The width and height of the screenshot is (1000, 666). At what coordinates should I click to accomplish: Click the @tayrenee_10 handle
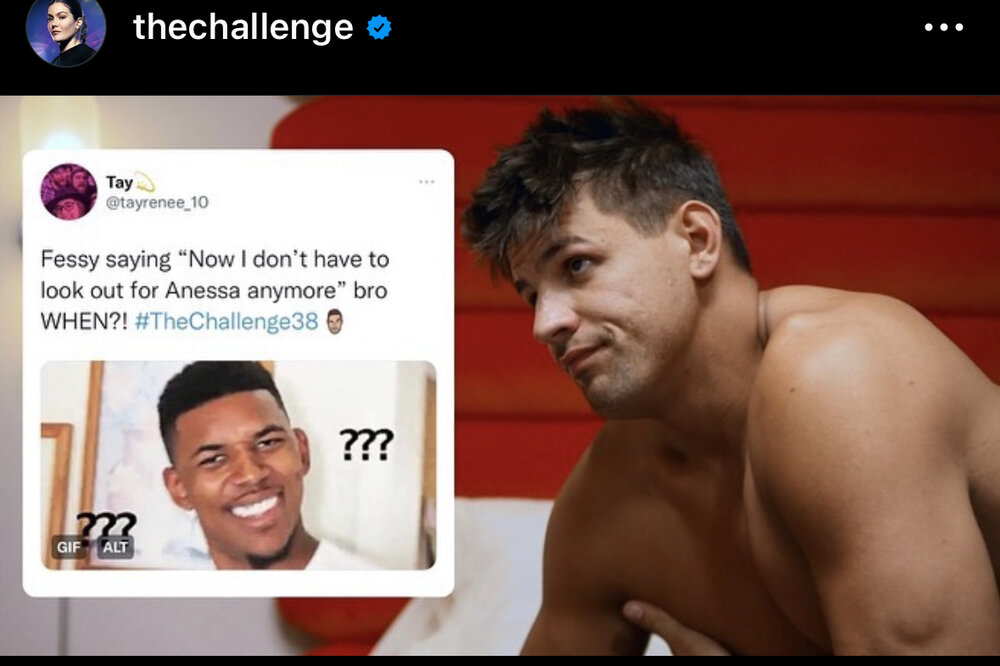(x=156, y=203)
